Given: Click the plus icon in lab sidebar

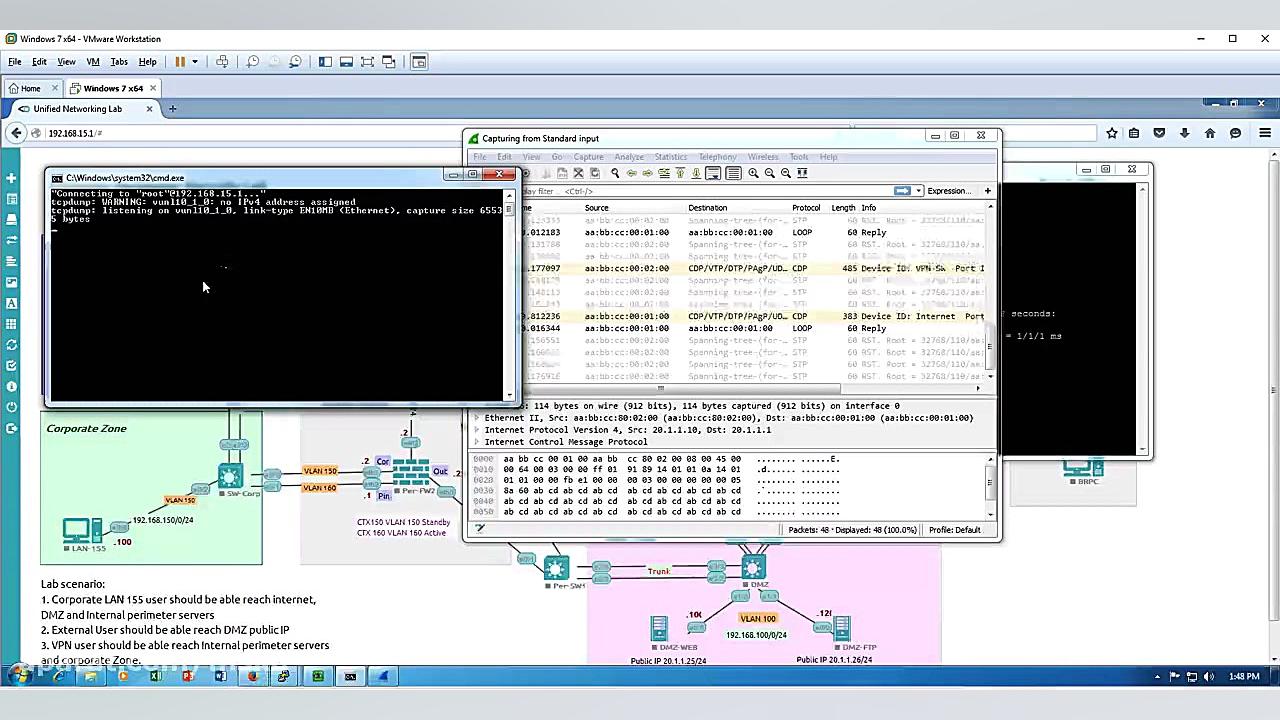Looking at the screenshot, I should pos(11,178).
